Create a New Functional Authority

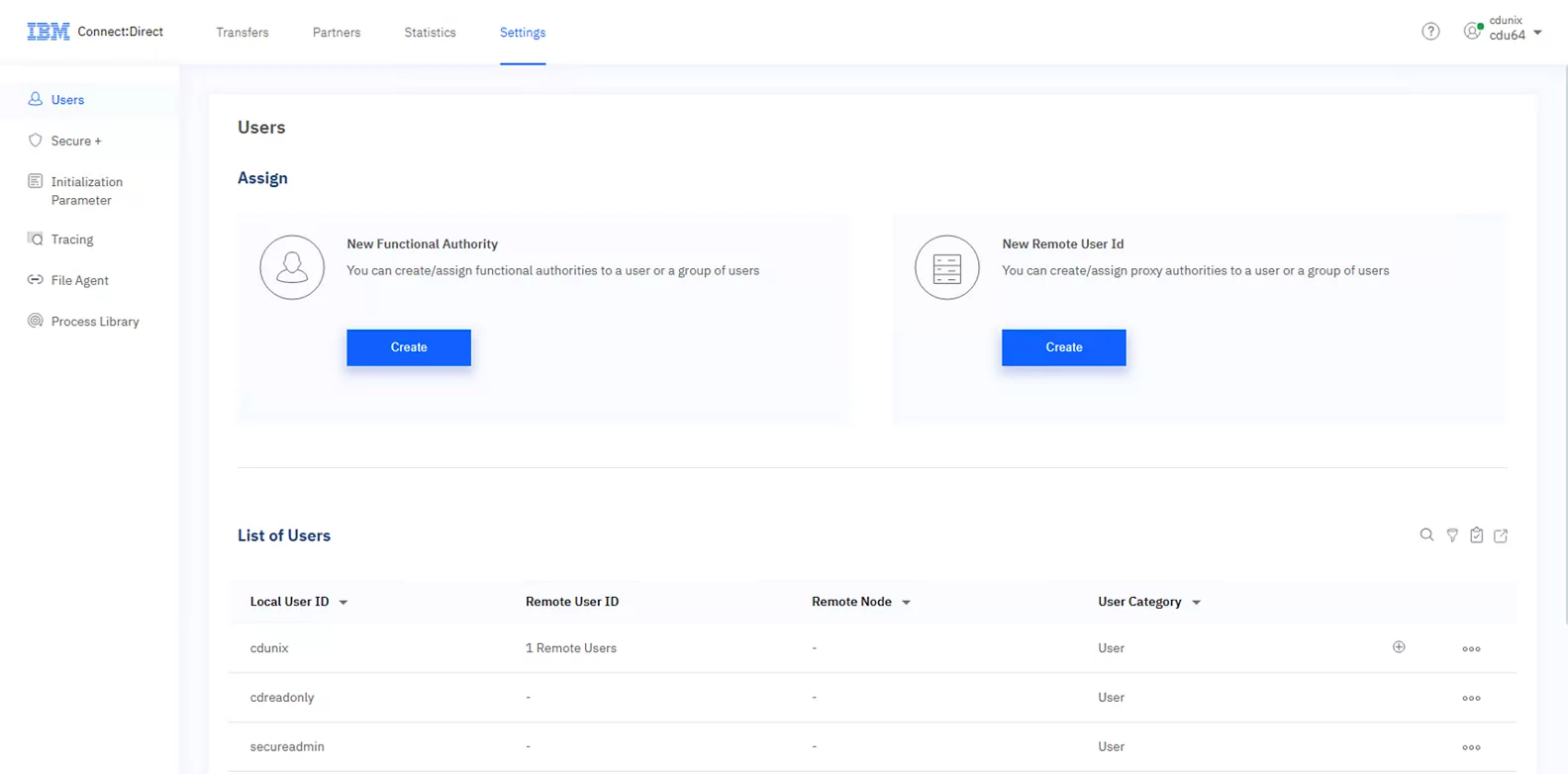409,347
